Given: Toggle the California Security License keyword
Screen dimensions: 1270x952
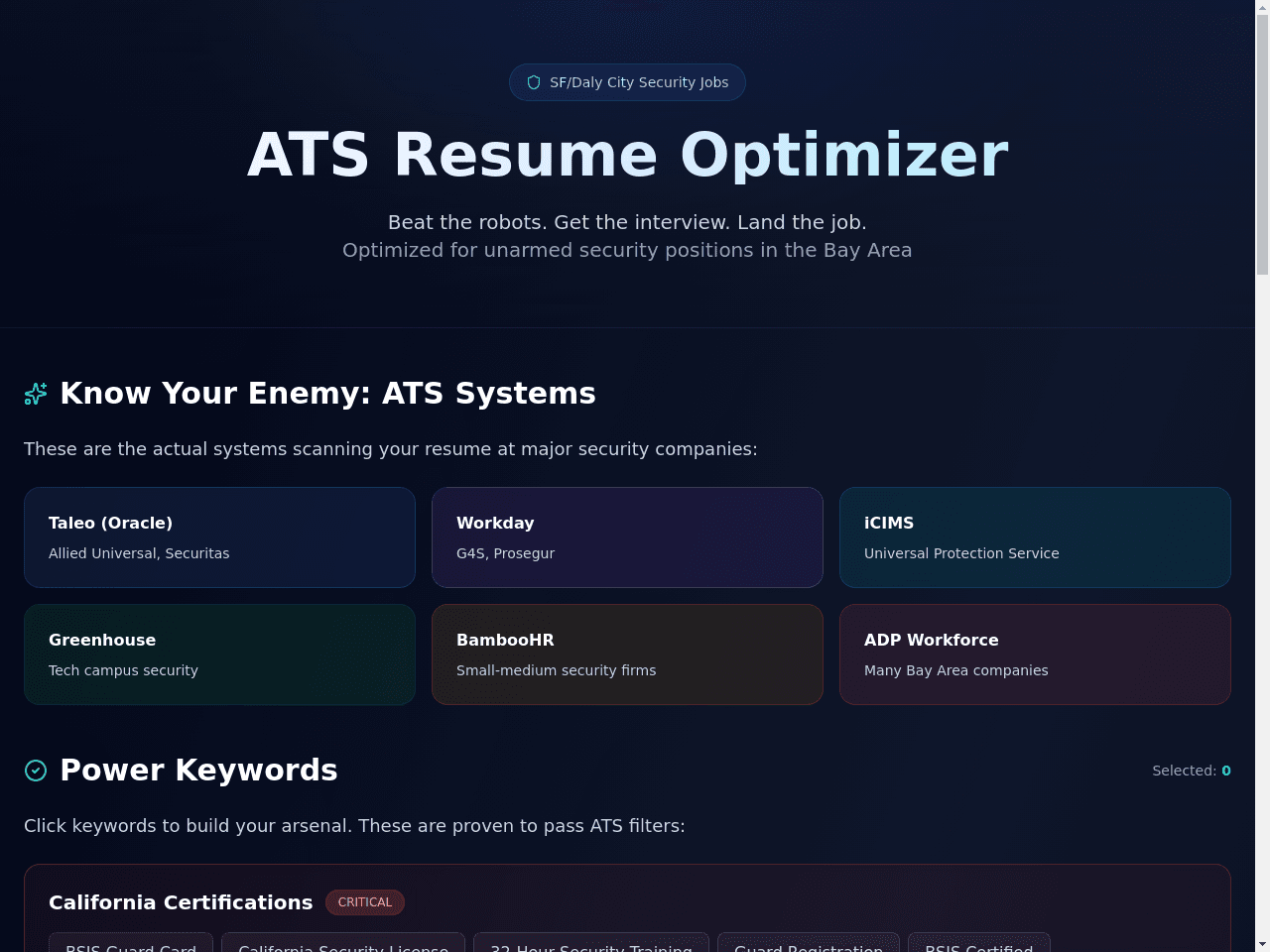Looking at the screenshot, I should 343,944.
